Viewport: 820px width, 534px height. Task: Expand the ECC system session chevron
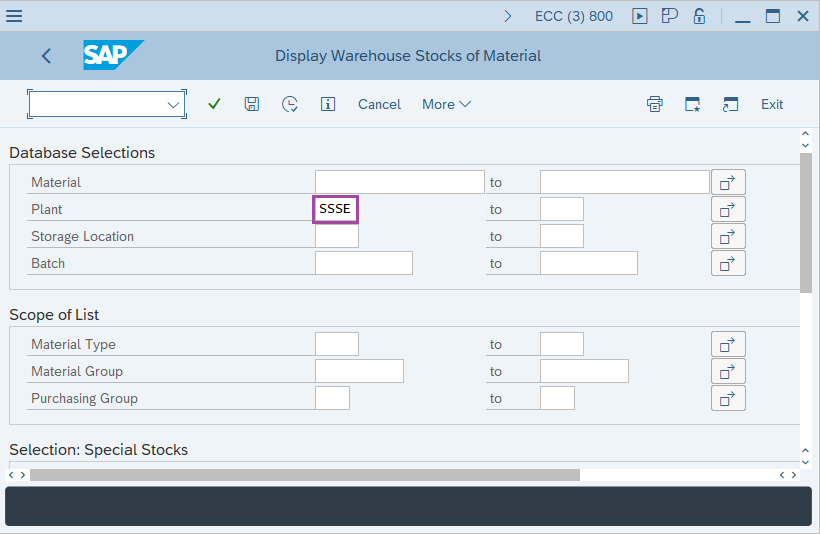point(508,16)
